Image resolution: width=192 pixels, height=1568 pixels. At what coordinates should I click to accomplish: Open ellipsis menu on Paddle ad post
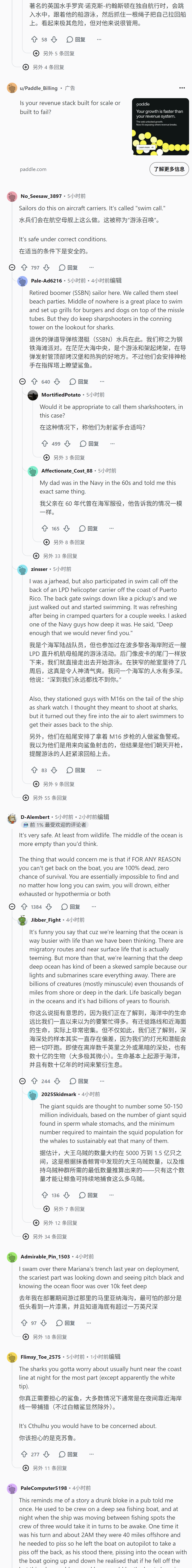182,88
